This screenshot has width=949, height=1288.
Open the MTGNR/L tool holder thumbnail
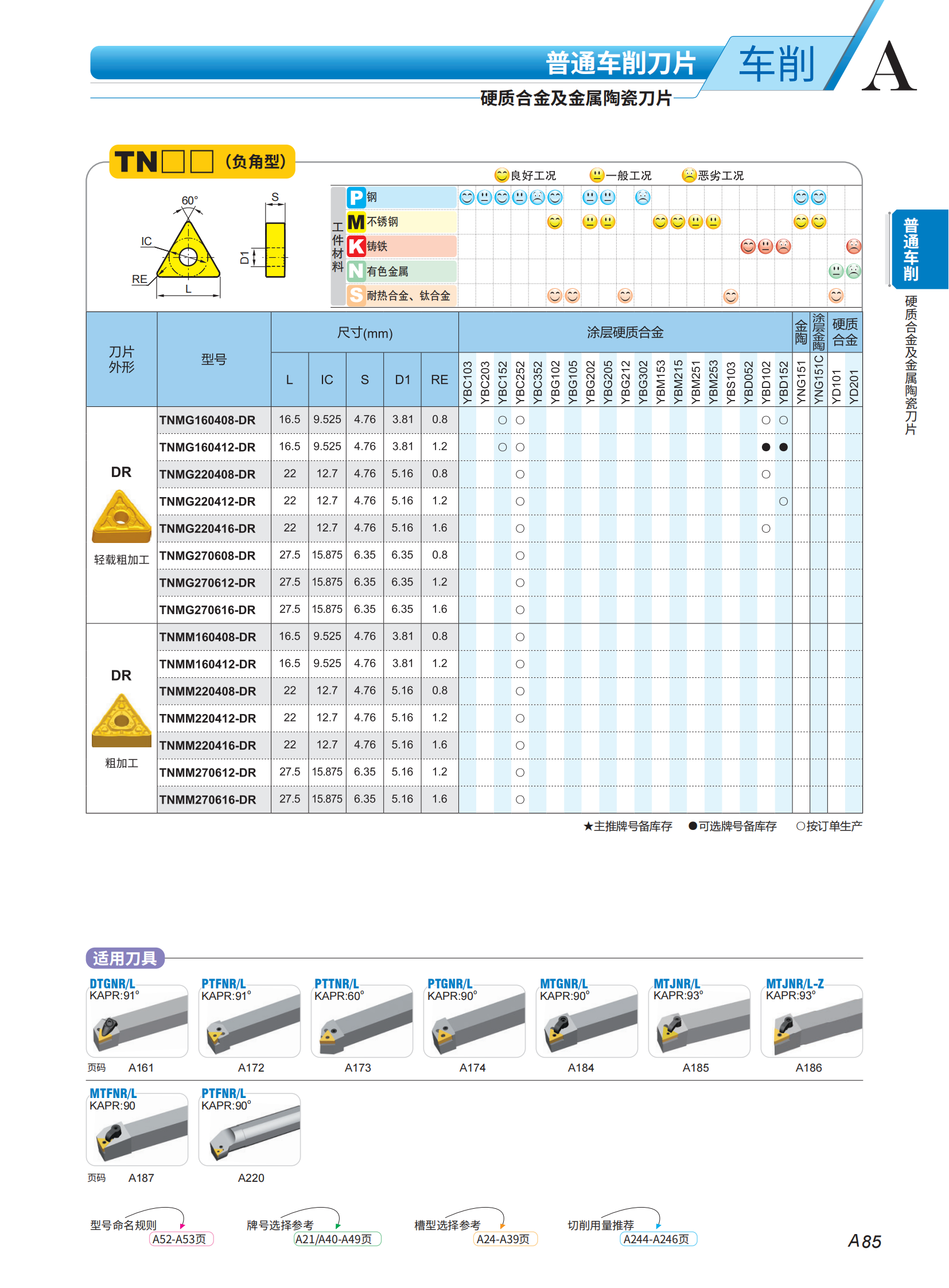[x=587, y=1021]
